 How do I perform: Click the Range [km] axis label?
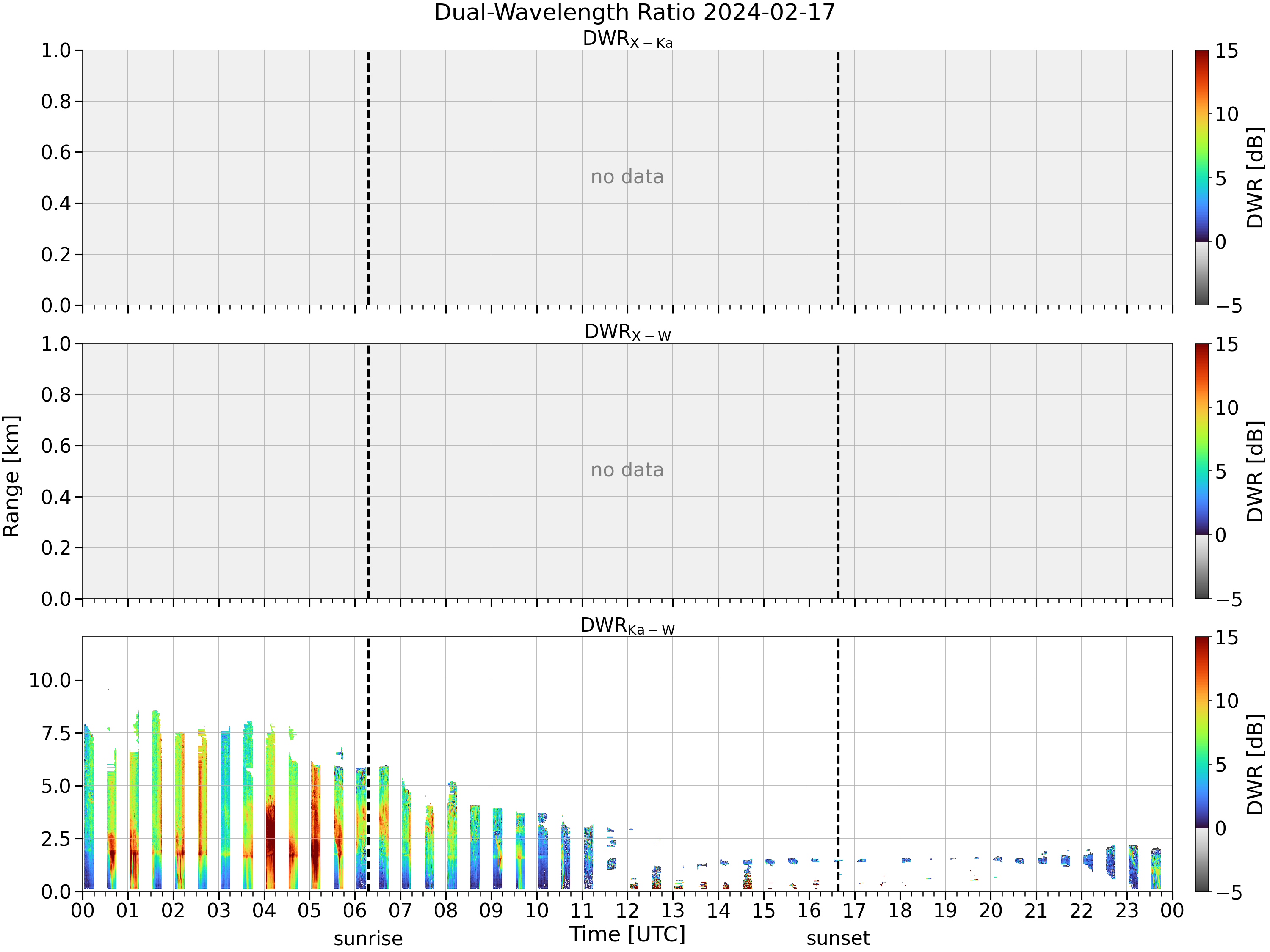[11, 476]
